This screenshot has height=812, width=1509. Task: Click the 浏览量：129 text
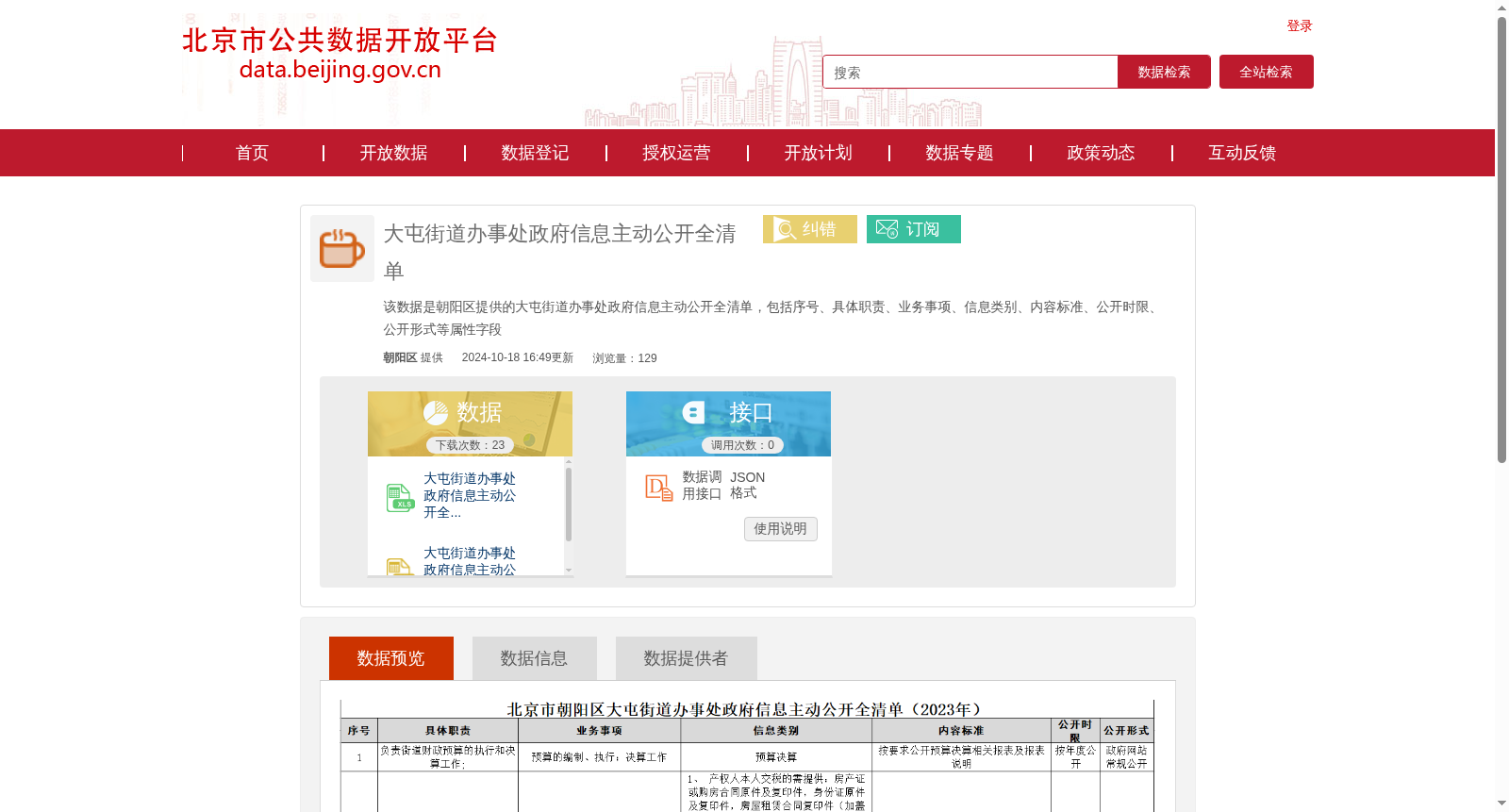624,358
